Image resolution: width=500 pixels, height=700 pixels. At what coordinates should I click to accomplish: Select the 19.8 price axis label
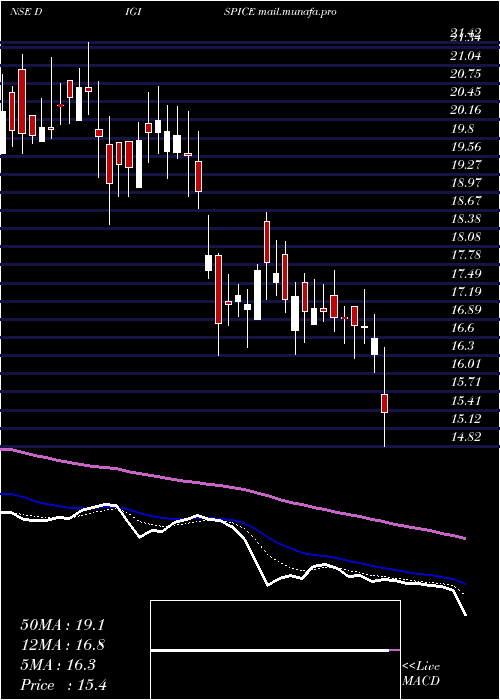(462, 129)
